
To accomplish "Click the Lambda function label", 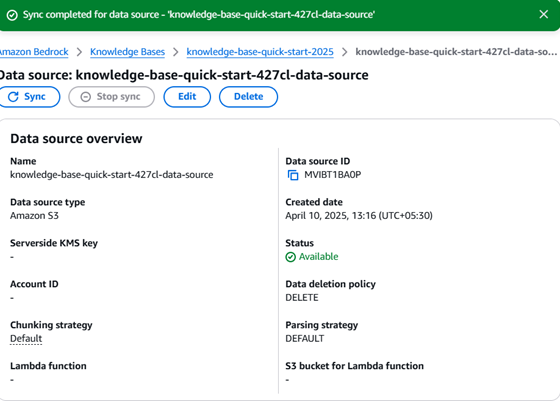I will 48,366.
